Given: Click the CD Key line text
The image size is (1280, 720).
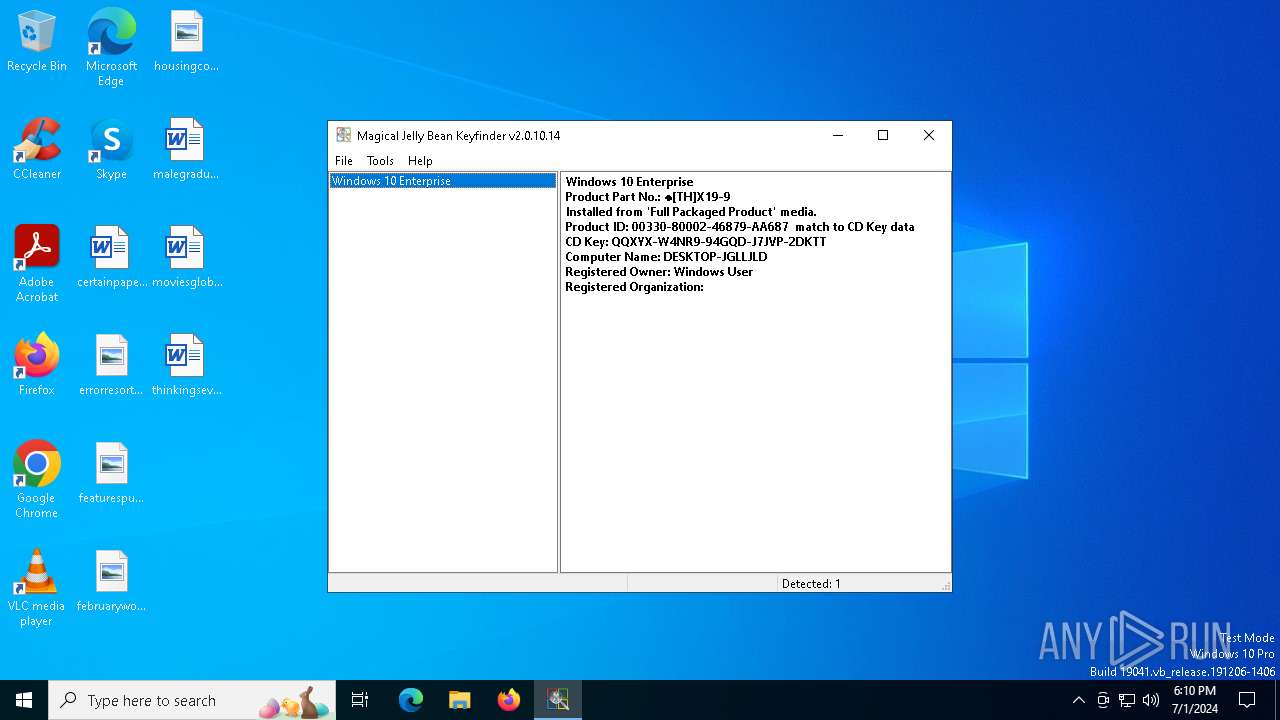Looking at the screenshot, I should [x=696, y=242].
